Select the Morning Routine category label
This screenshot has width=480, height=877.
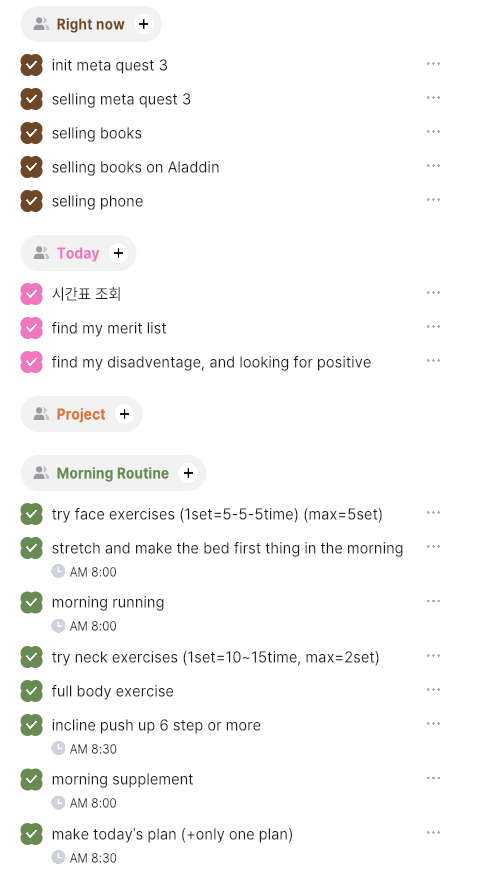click(112, 473)
